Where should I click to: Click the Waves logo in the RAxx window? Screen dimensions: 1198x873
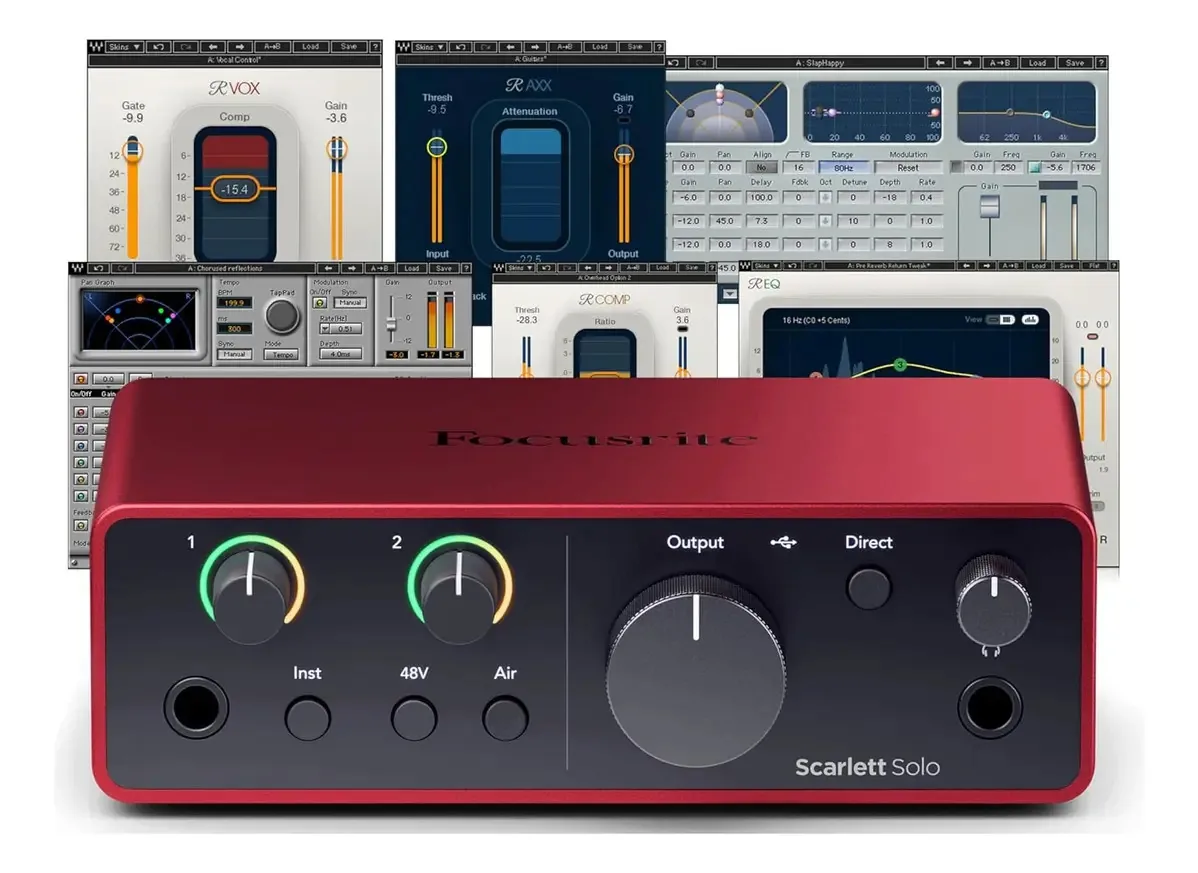[x=403, y=47]
